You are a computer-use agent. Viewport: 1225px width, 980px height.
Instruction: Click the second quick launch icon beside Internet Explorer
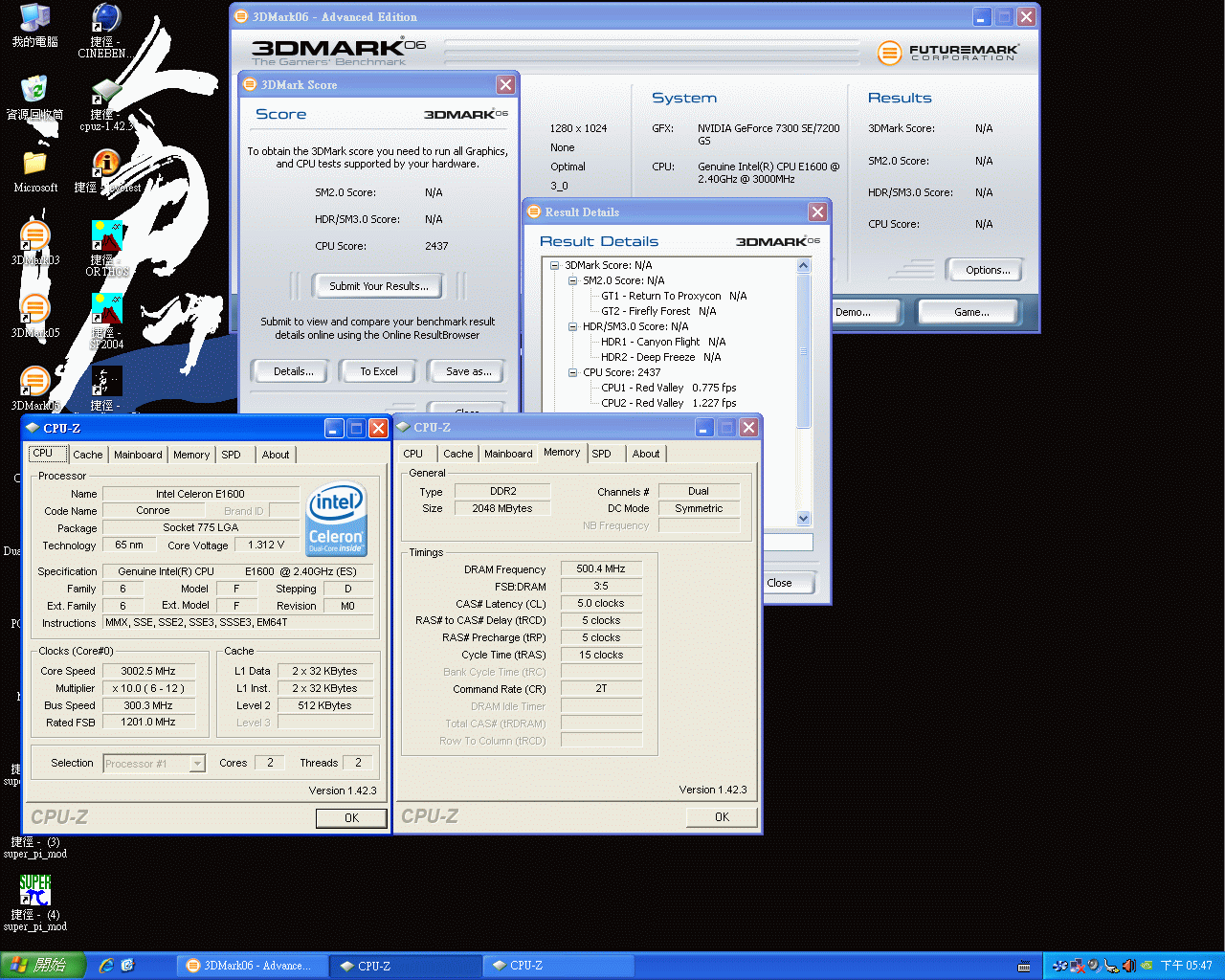pos(127,966)
